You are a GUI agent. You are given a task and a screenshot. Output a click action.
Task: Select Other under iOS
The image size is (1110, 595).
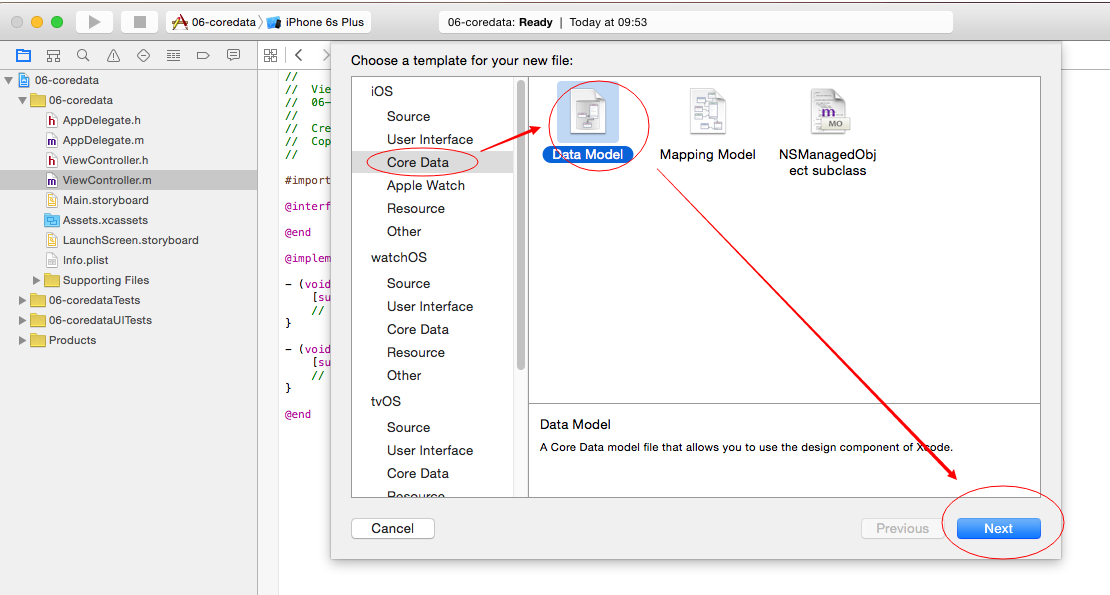404,231
